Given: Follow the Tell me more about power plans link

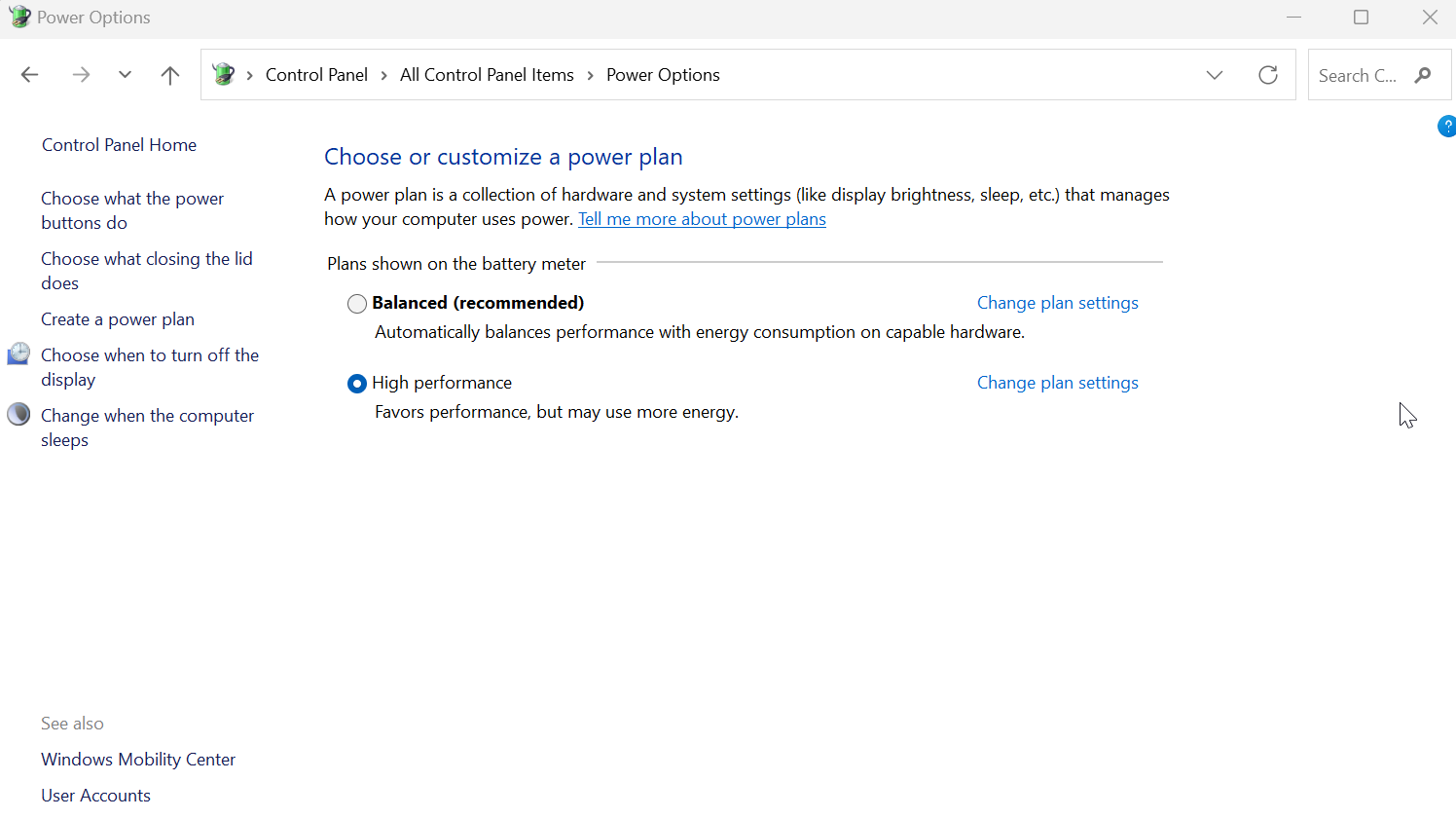Looking at the screenshot, I should pyautogui.click(x=702, y=218).
